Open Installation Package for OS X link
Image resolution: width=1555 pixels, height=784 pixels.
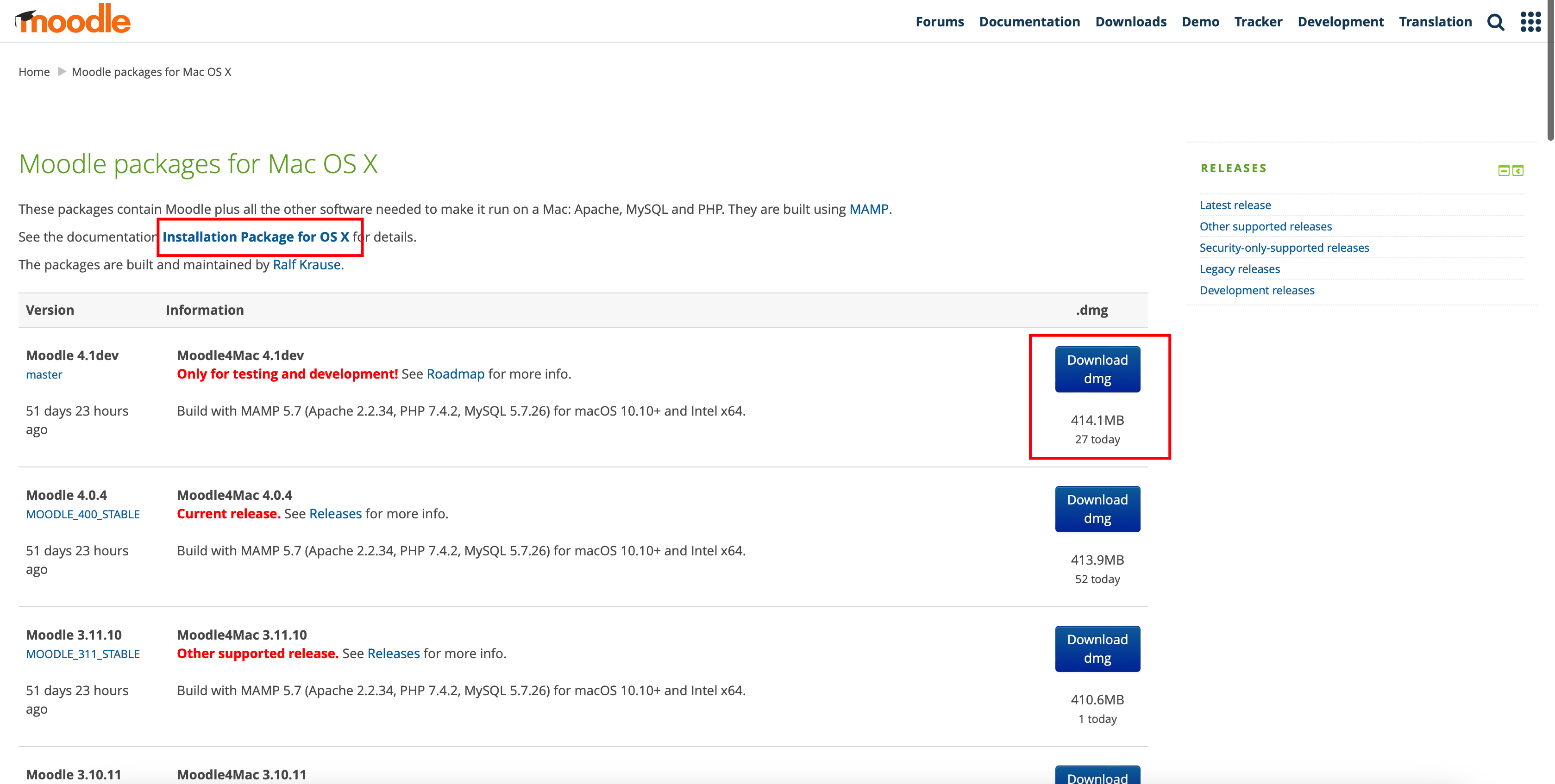pyautogui.click(x=256, y=237)
